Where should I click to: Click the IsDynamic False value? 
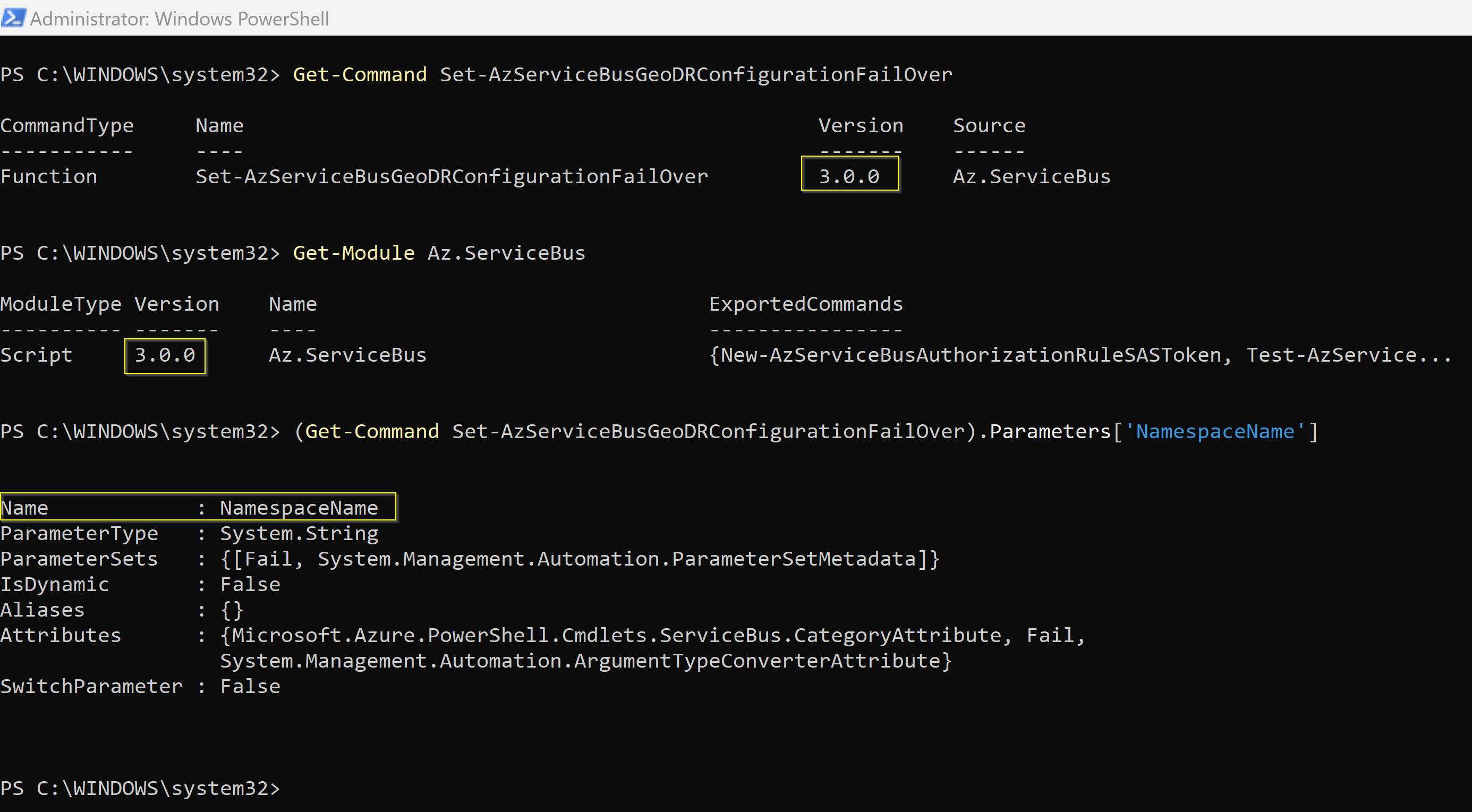pyautogui.click(x=250, y=584)
